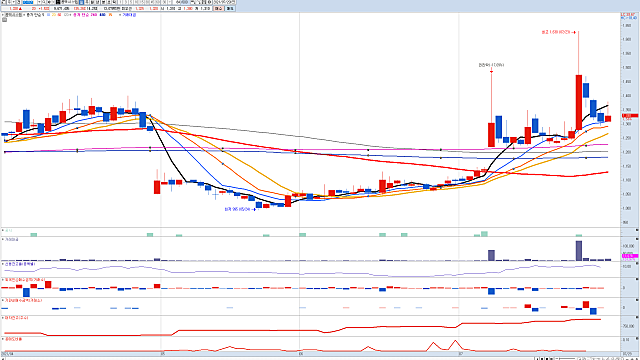Click the magenta 종가 단순 240 legend

point(85,15)
